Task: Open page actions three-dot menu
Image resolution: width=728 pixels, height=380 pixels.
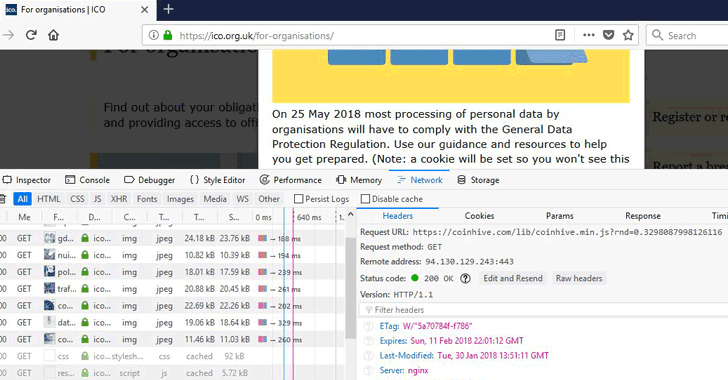Action: [588, 35]
